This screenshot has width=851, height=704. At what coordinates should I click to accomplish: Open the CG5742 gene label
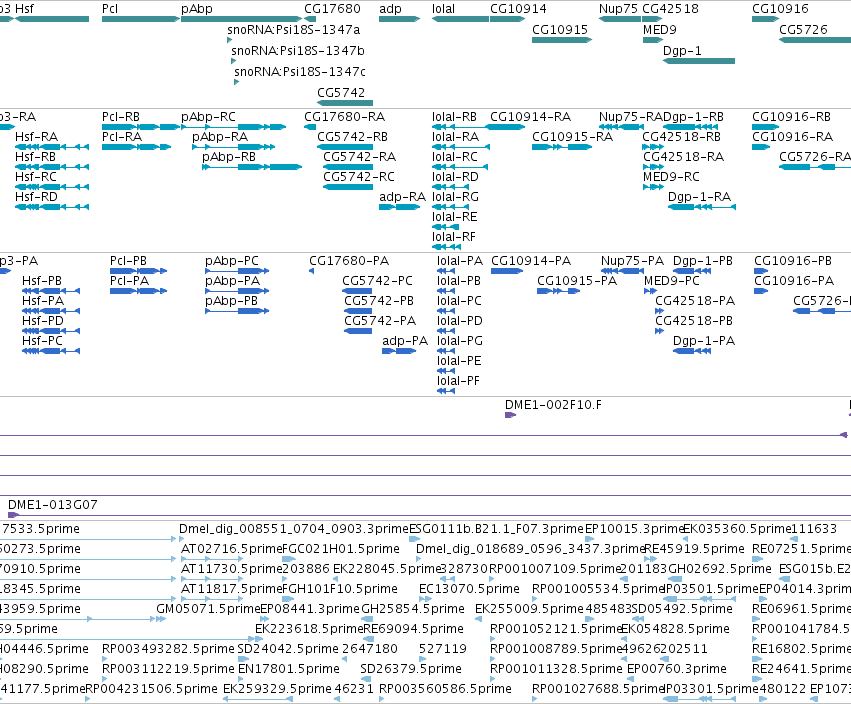341,93
